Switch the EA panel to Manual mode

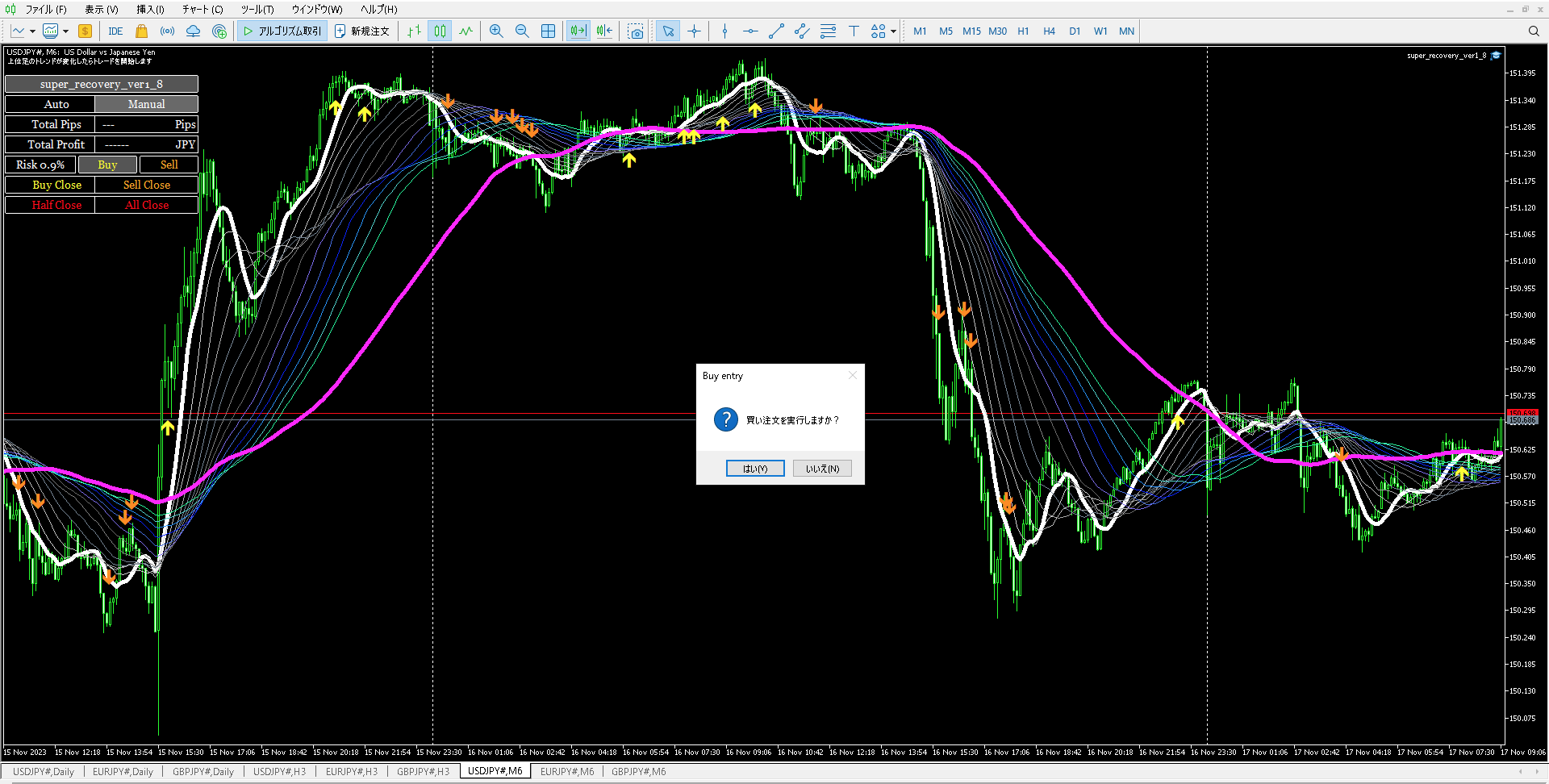(146, 104)
